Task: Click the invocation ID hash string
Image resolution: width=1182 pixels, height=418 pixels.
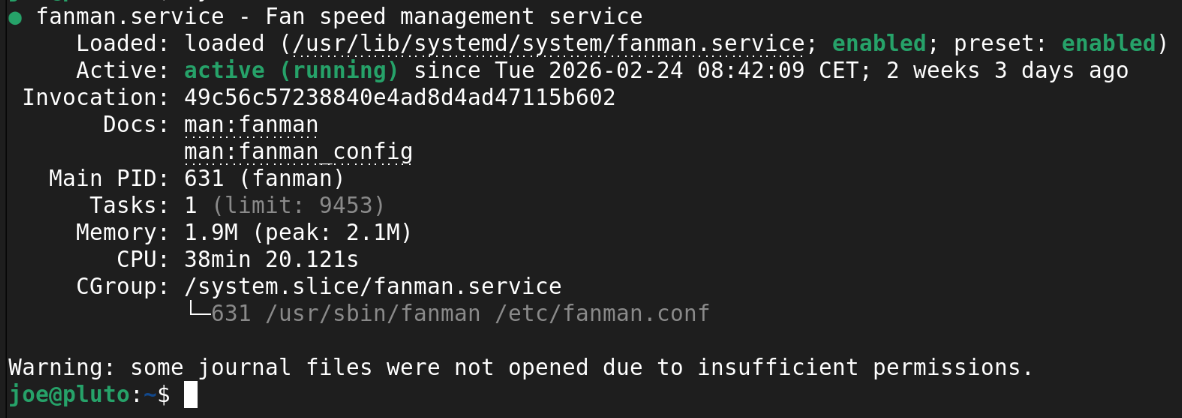Action: [x=400, y=98]
